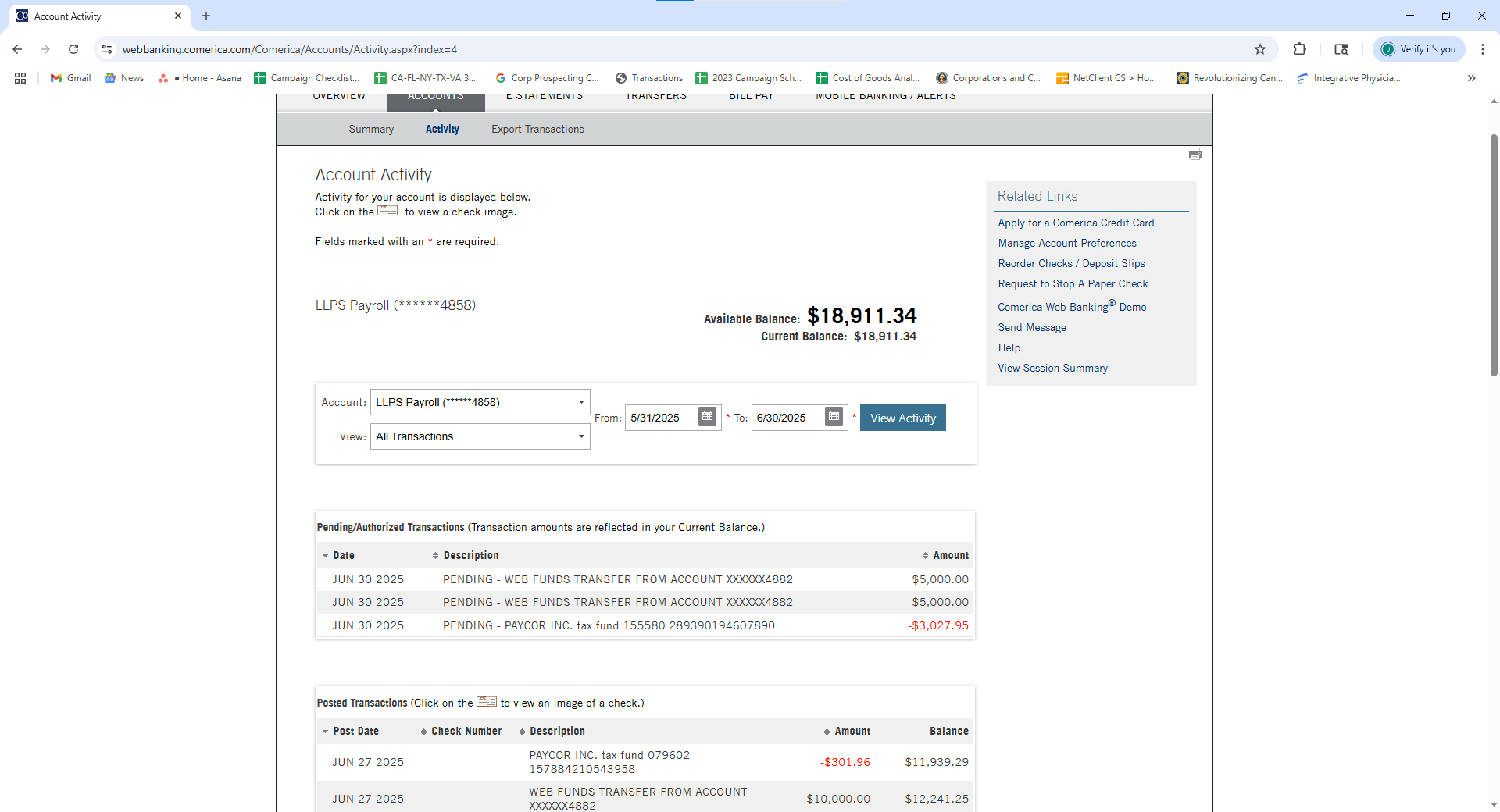Switch to the Summary tab
Viewport: 1500px width, 812px height.
click(371, 130)
